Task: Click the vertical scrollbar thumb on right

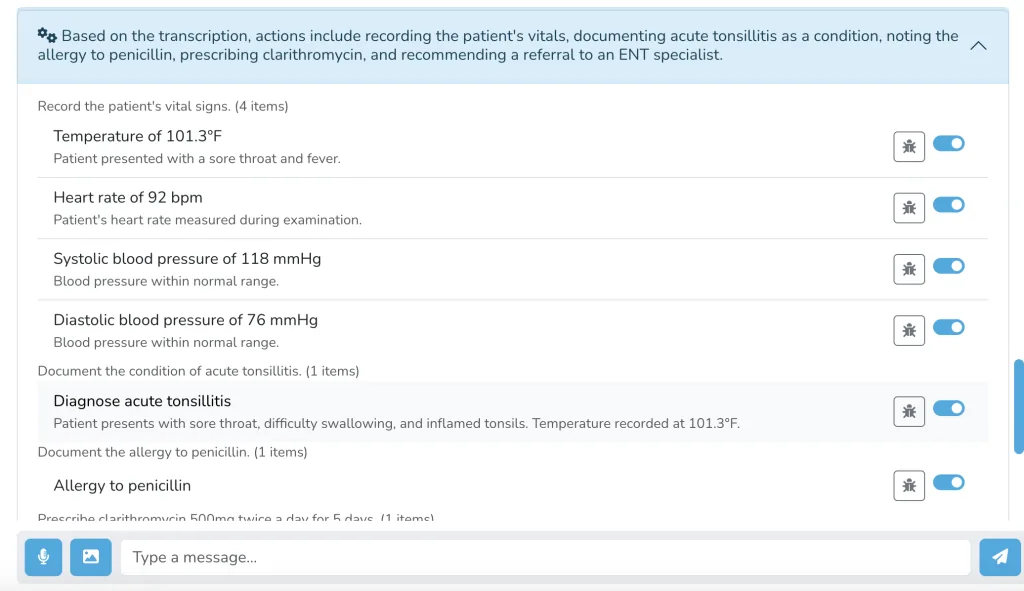Action: [x=1018, y=406]
